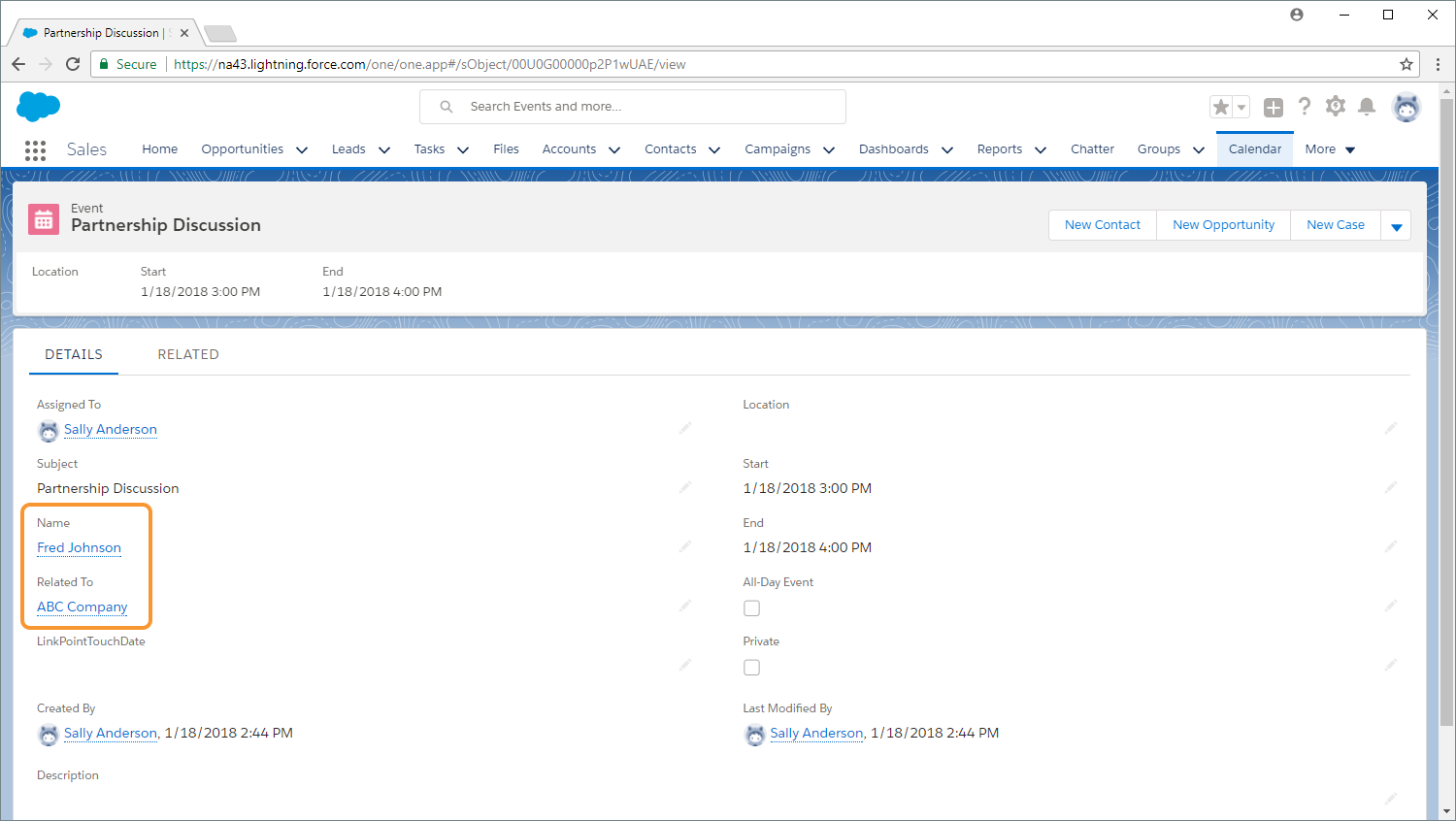Expand the Dashboards nav dropdown arrow

click(947, 150)
